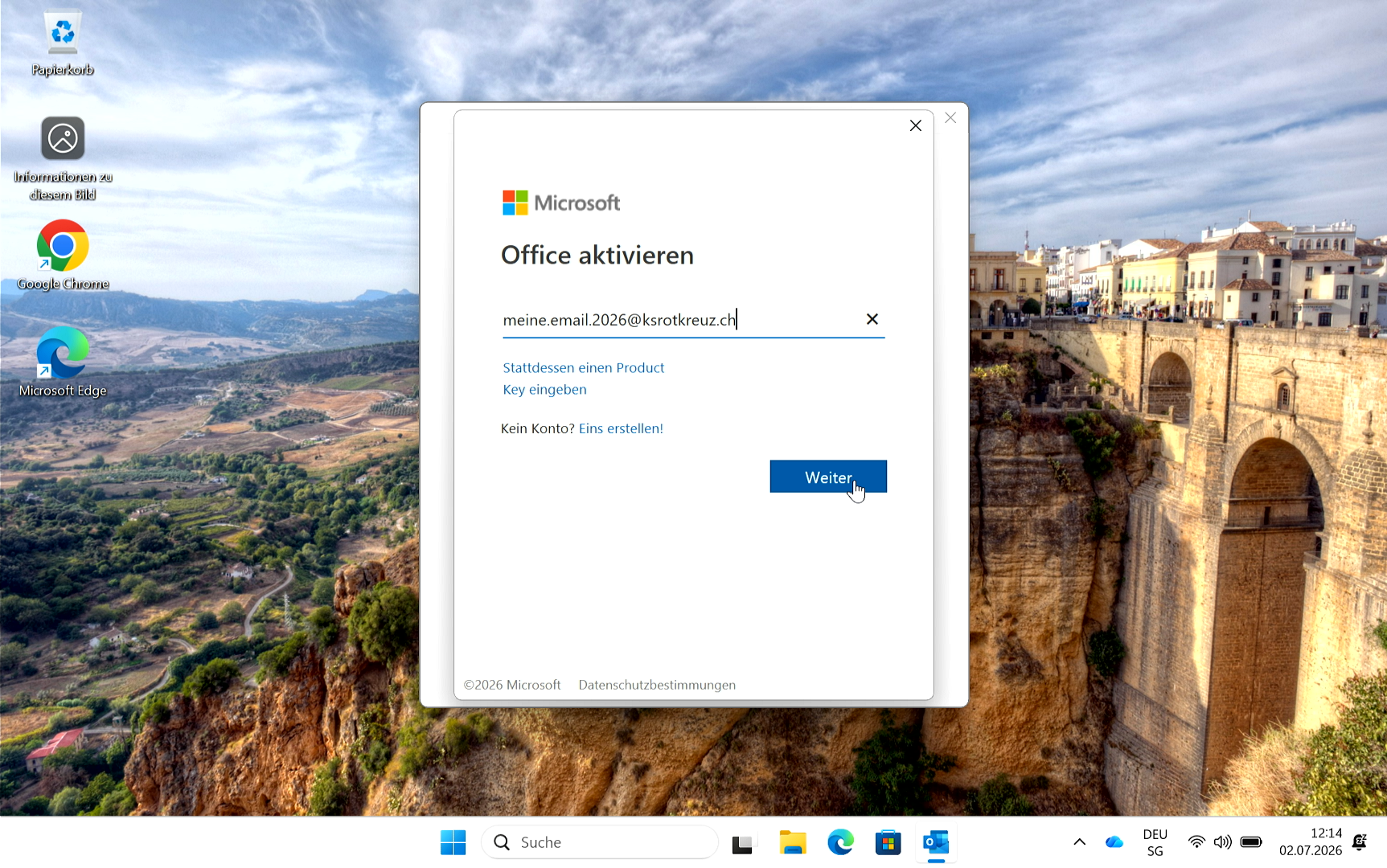
Task: Click the ©2026 Microsoft footer text
Action: (512, 685)
